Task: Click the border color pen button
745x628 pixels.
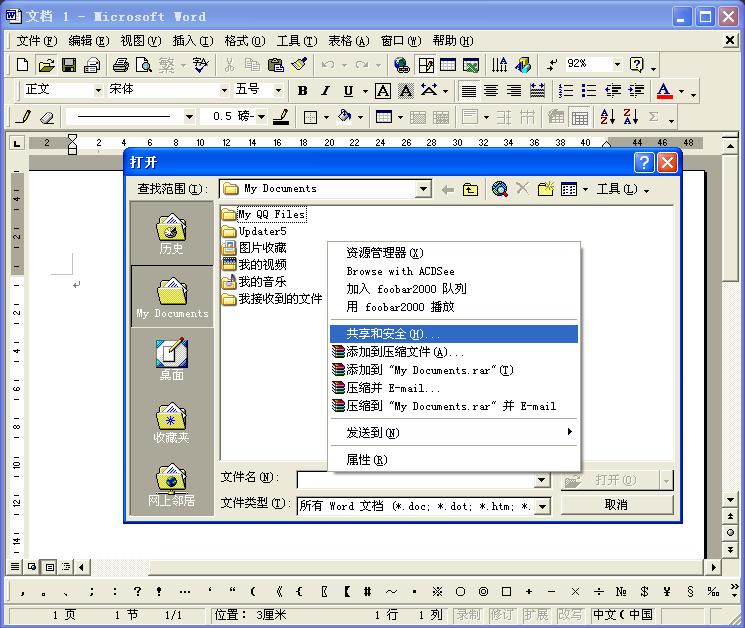Action: [x=281, y=116]
